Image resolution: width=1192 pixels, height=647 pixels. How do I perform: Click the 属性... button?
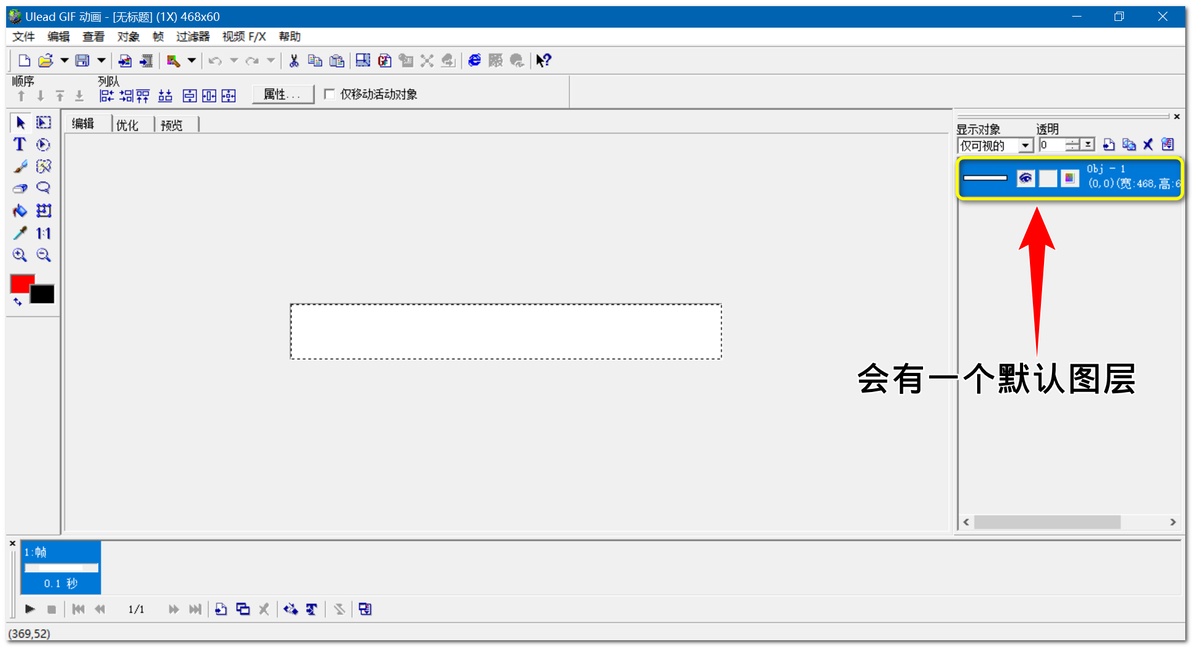[282, 94]
